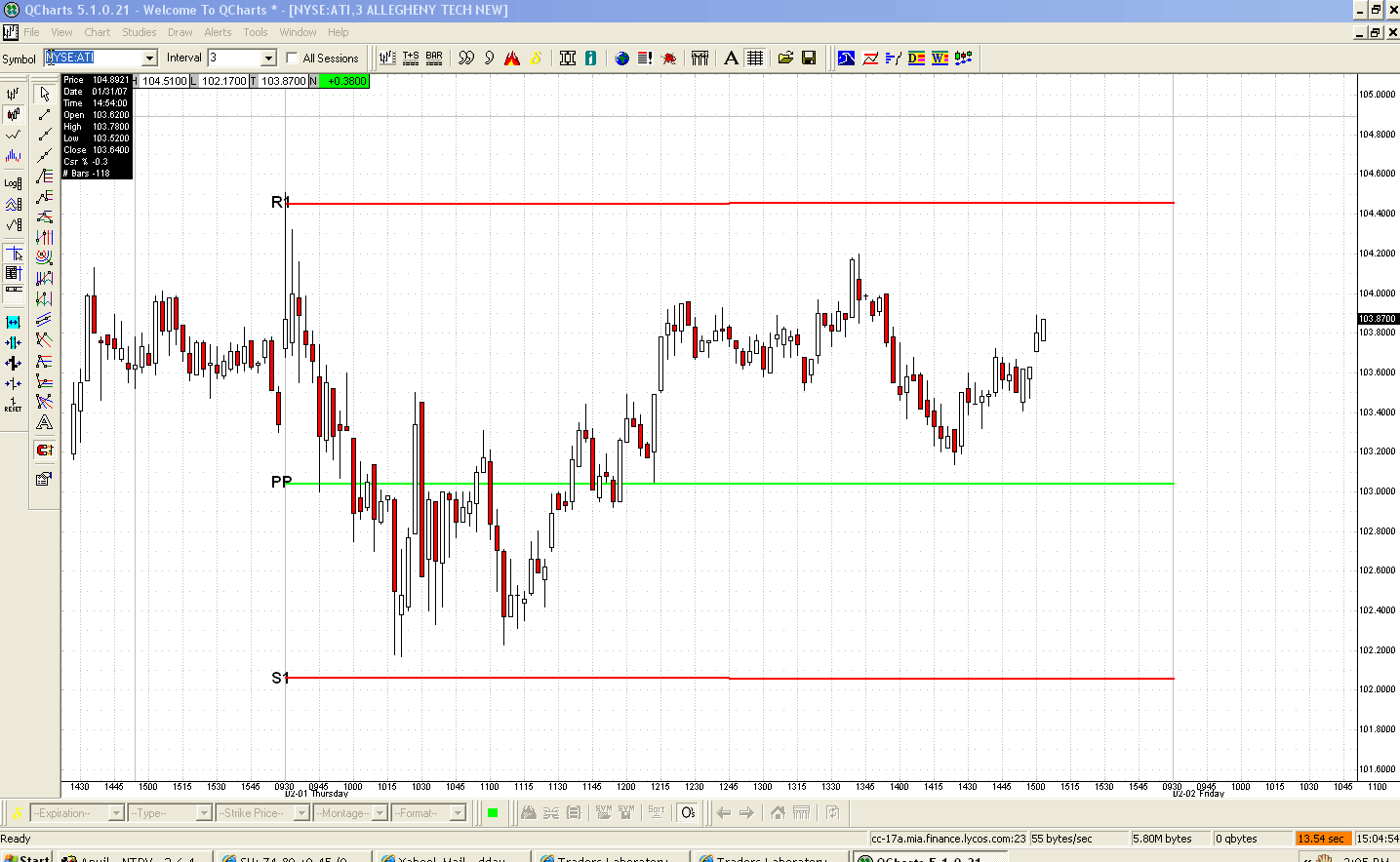Click the Interval input field
1400x862 pixels.
[234, 59]
